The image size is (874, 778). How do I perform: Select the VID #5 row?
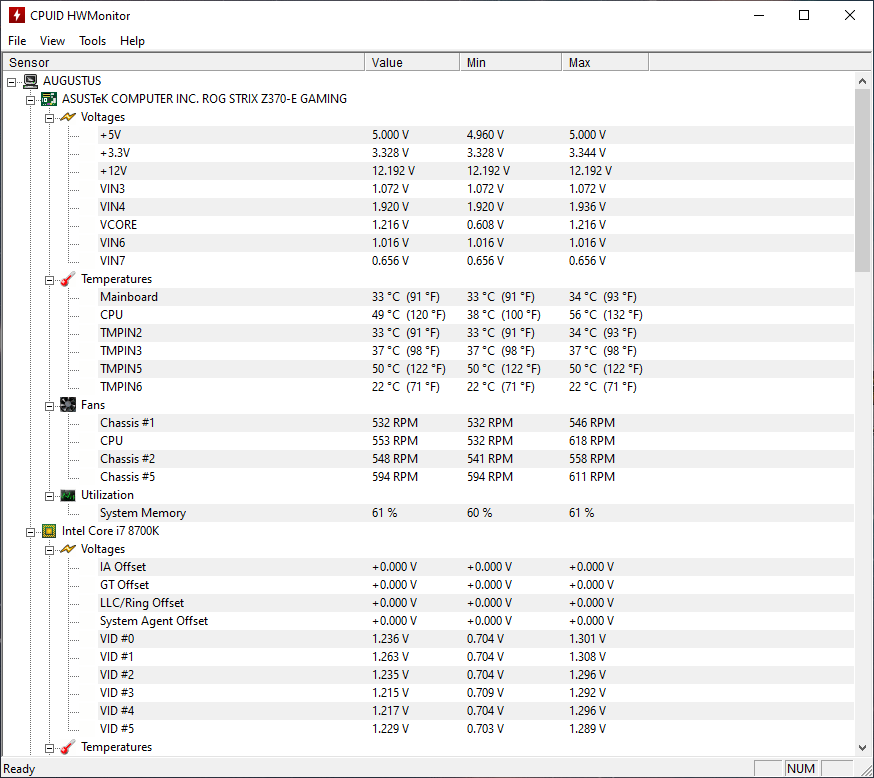tap(476, 729)
